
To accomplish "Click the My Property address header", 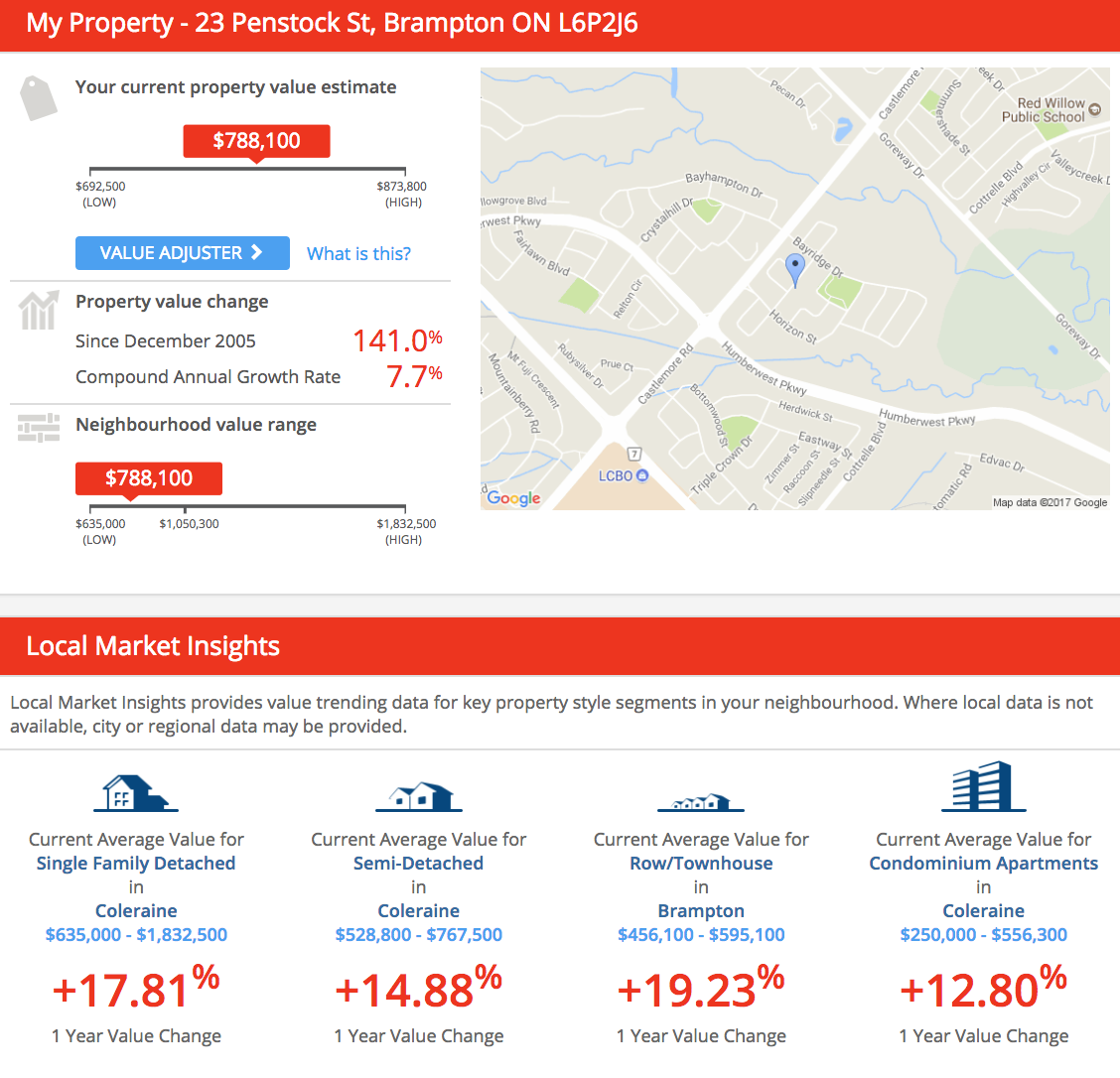I will [x=332, y=24].
